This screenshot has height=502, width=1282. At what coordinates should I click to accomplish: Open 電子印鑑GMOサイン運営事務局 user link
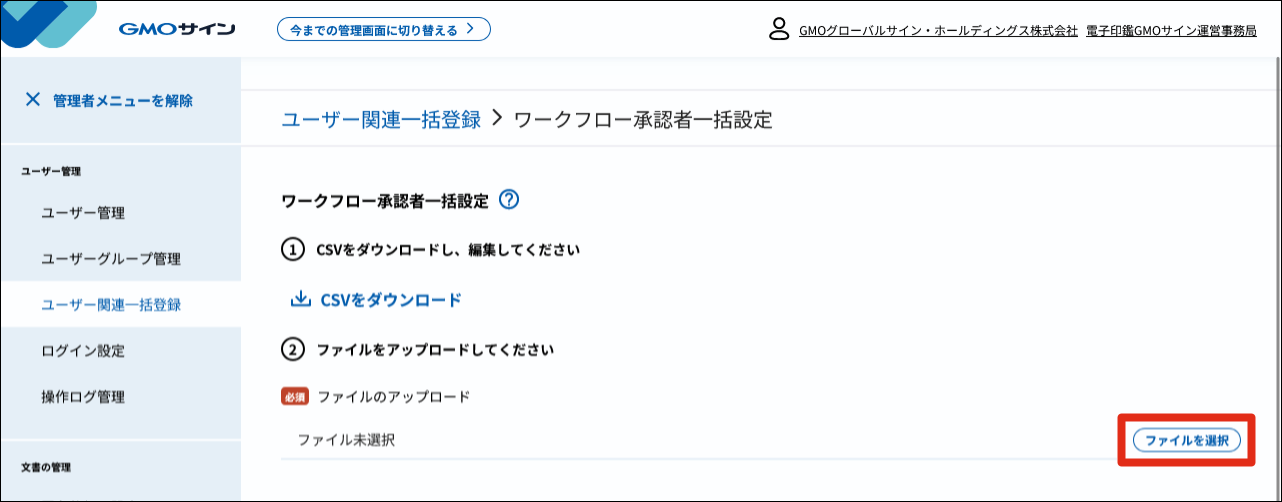[x=1170, y=30]
